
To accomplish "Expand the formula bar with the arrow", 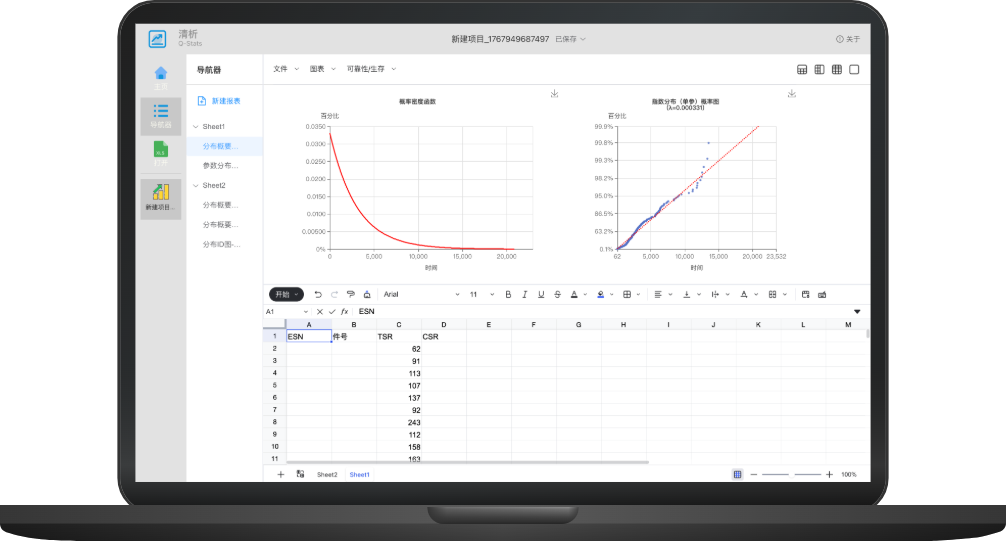I will pos(856,312).
